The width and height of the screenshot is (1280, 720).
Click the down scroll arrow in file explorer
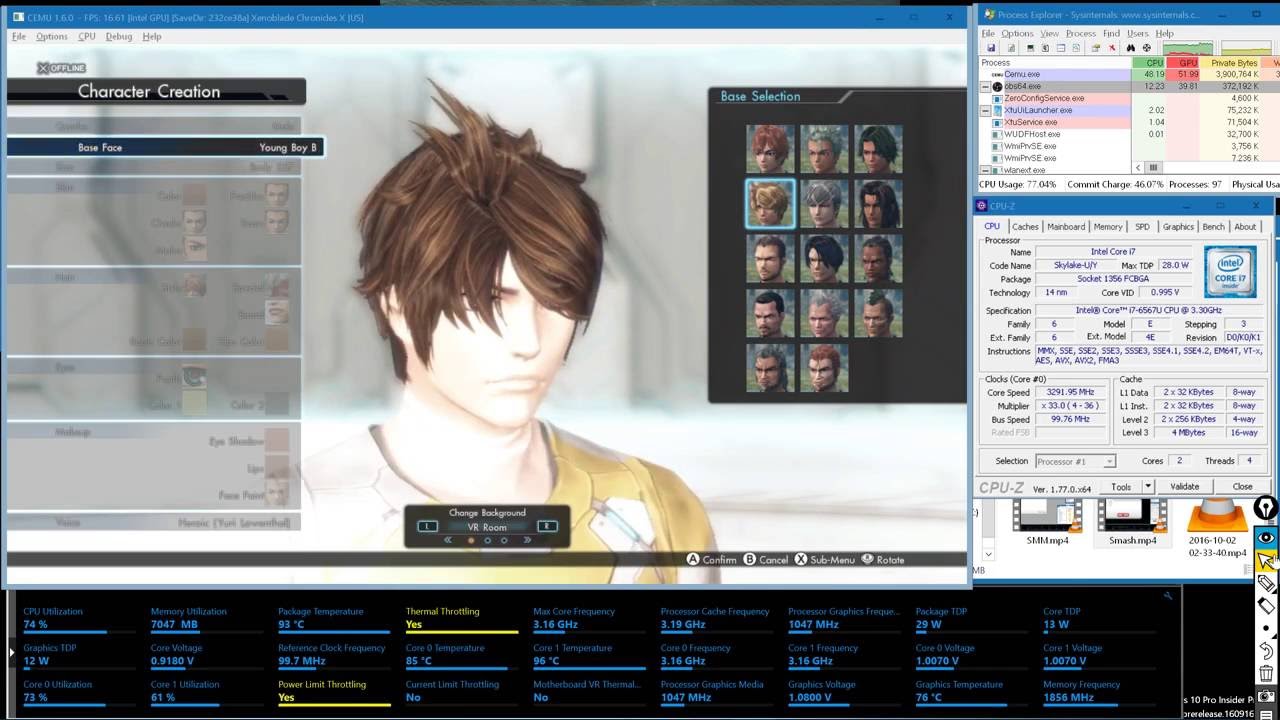coord(988,553)
